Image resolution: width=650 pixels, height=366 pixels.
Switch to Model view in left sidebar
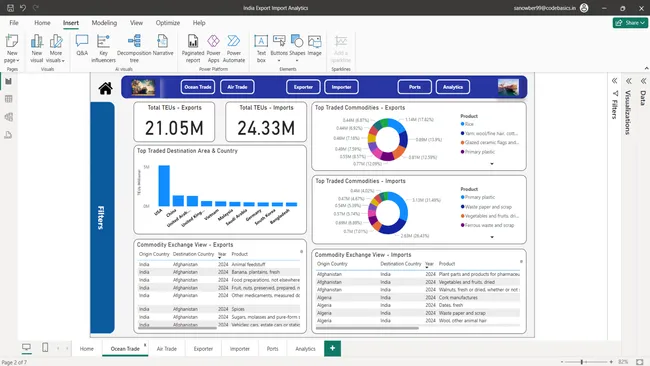click(8, 117)
